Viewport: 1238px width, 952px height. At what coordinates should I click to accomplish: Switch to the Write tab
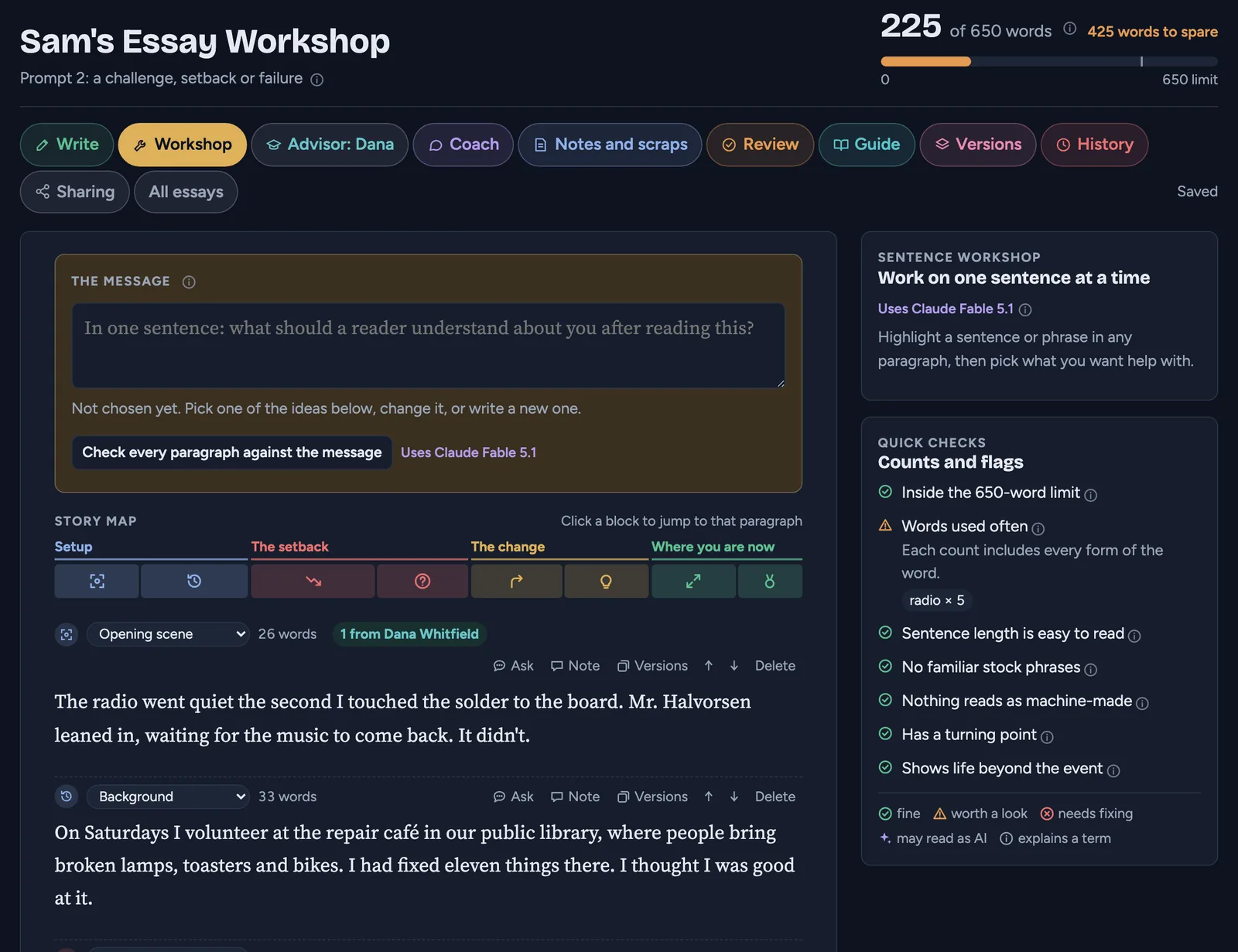[67, 145]
